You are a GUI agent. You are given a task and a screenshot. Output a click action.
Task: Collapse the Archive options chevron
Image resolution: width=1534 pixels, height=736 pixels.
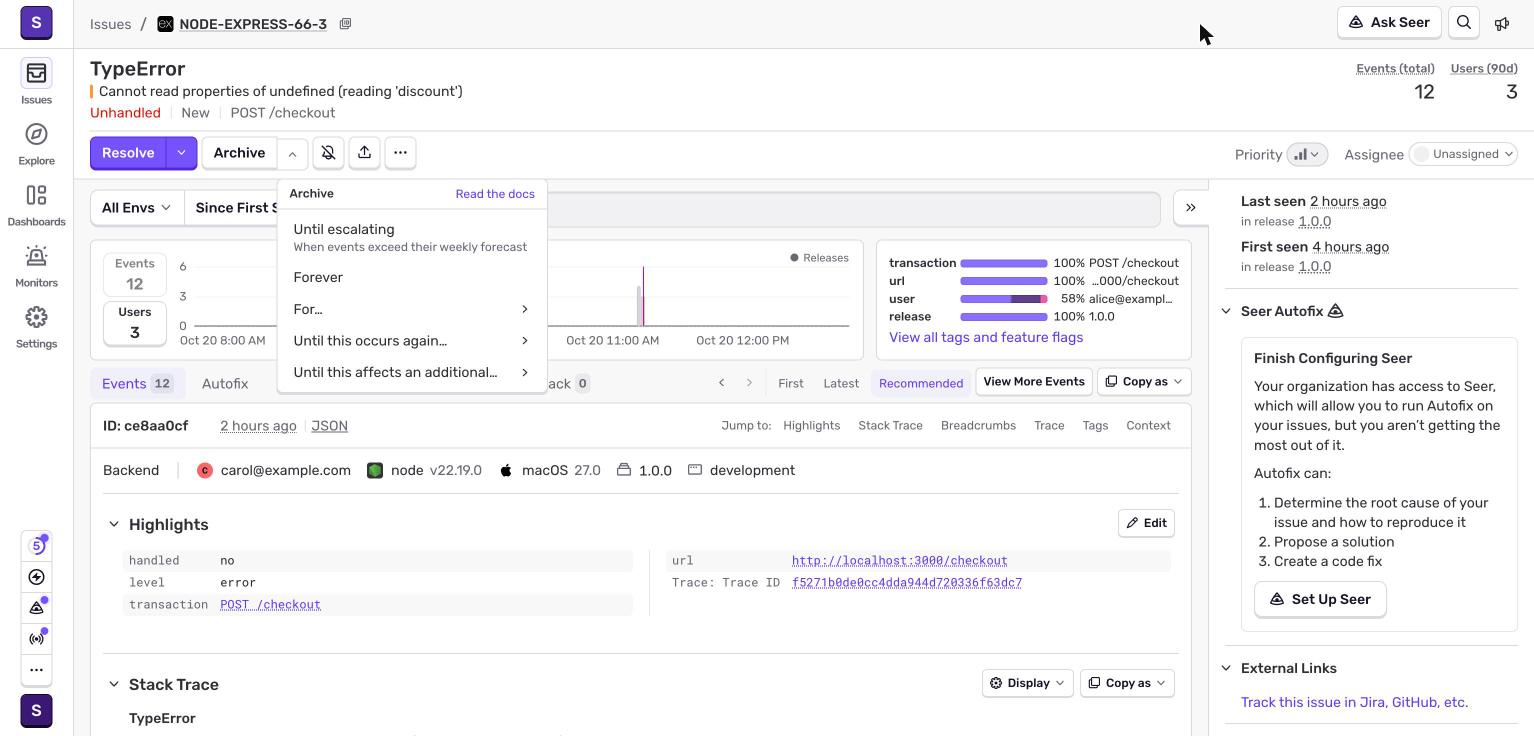[291, 153]
